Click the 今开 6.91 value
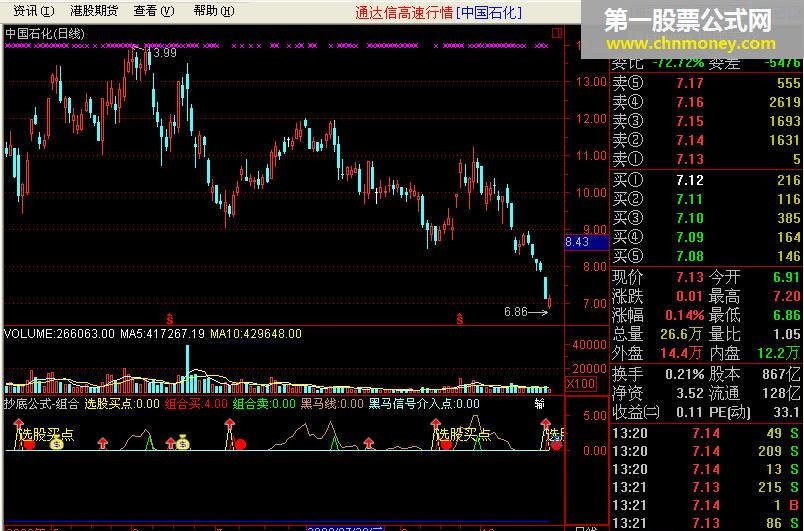 787,277
